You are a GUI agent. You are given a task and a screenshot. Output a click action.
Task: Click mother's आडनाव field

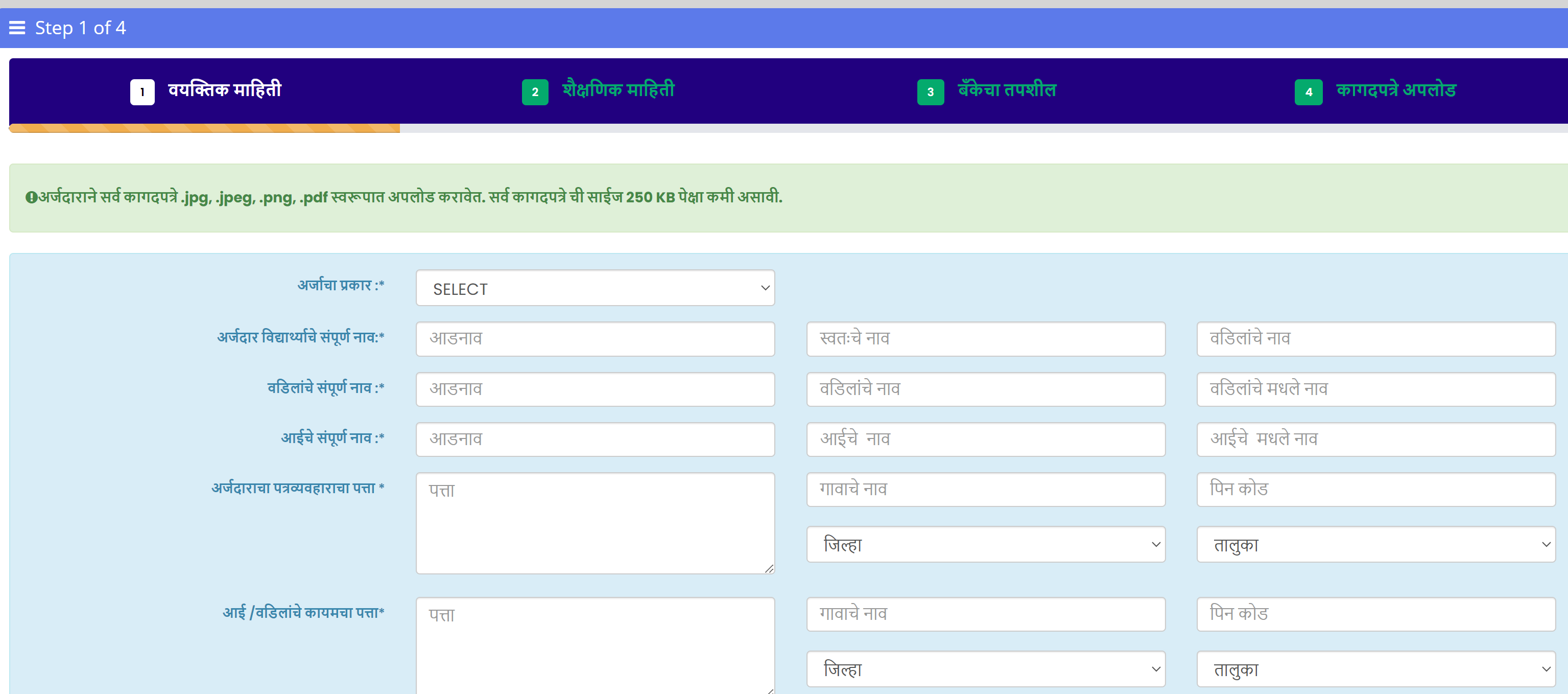pos(596,439)
